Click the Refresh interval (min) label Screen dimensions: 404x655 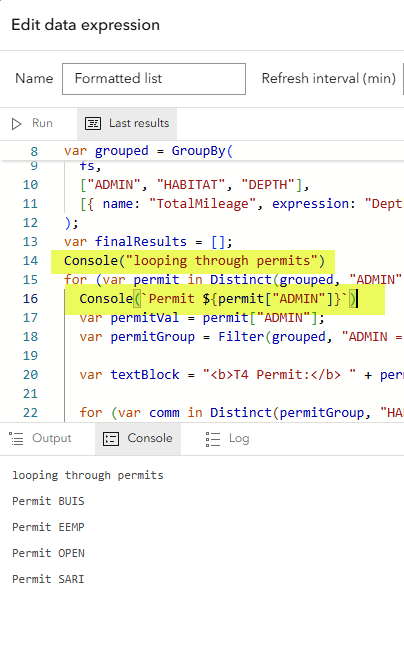click(x=328, y=79)
